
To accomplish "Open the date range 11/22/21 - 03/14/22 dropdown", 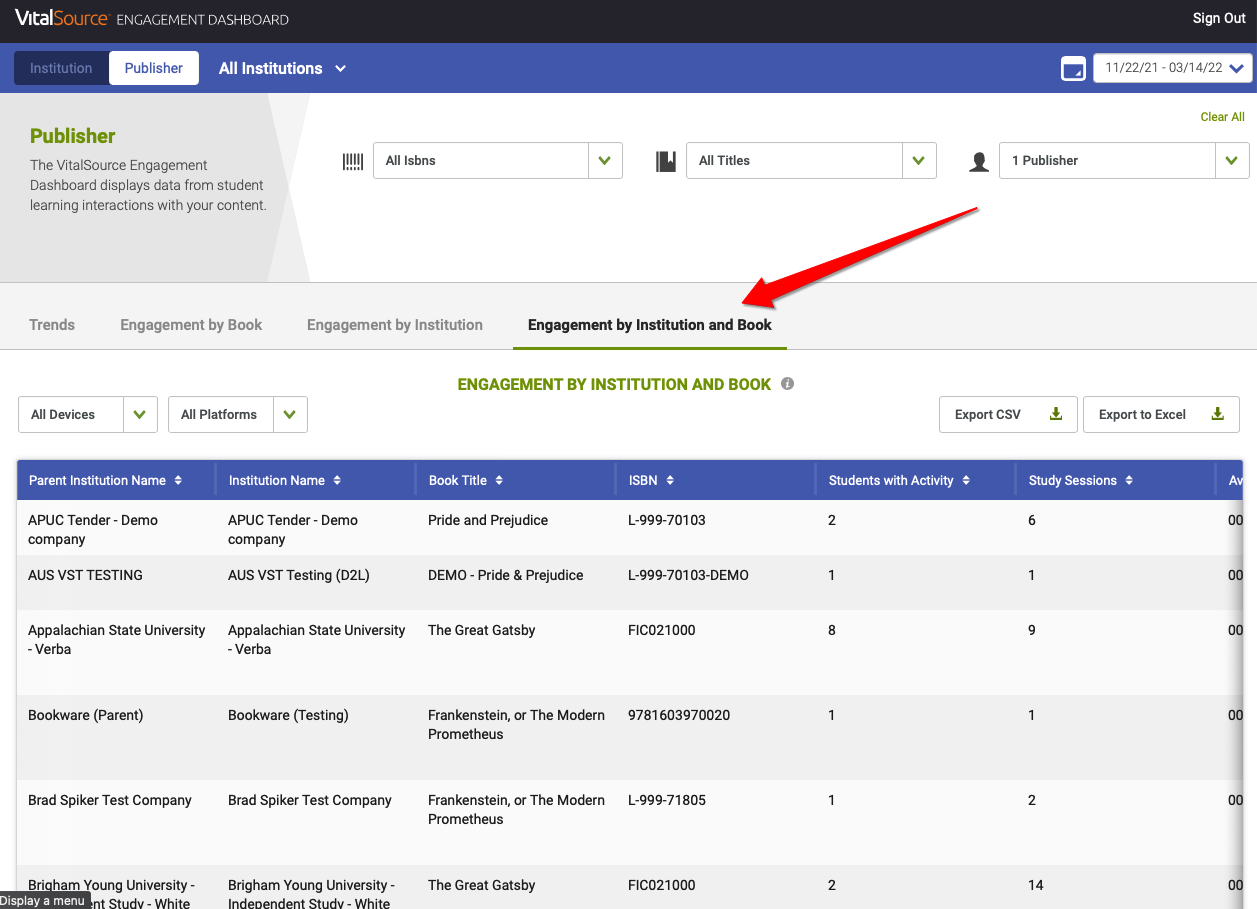I will [1173, 68].
